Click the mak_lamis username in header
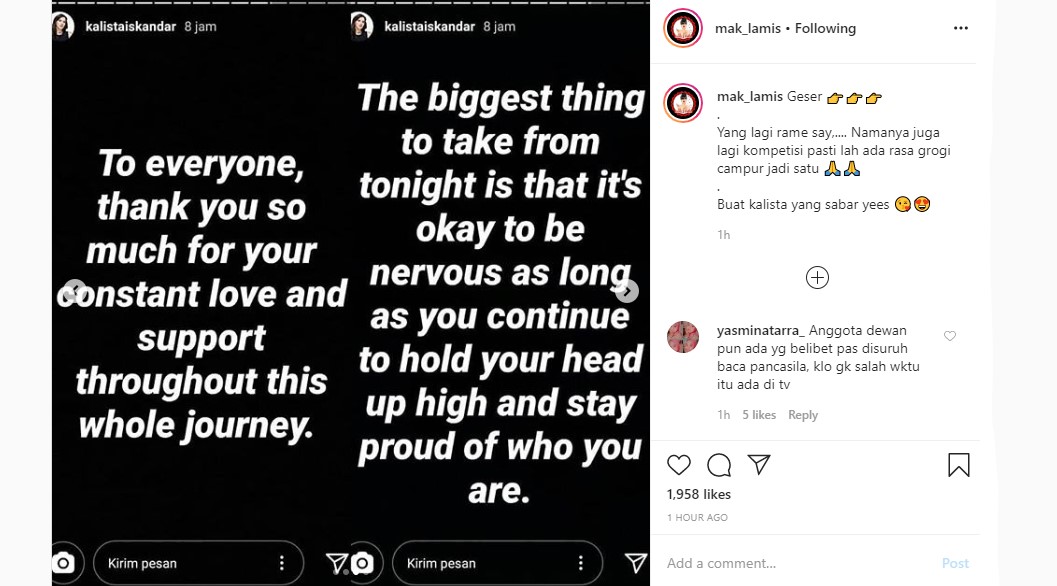The width and height of the screenshot is (1057, 586). click(x=750, y=29)
